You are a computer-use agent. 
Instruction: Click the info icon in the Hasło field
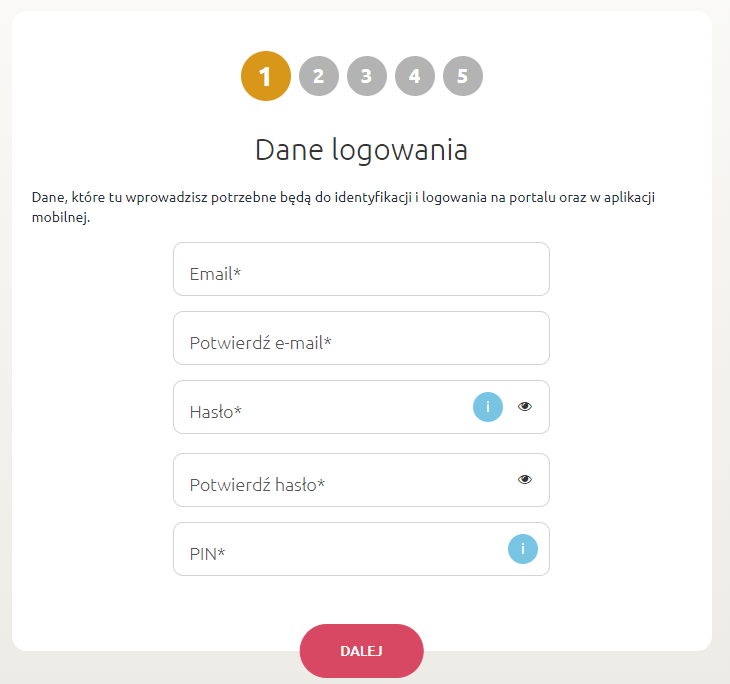point(487,407)
